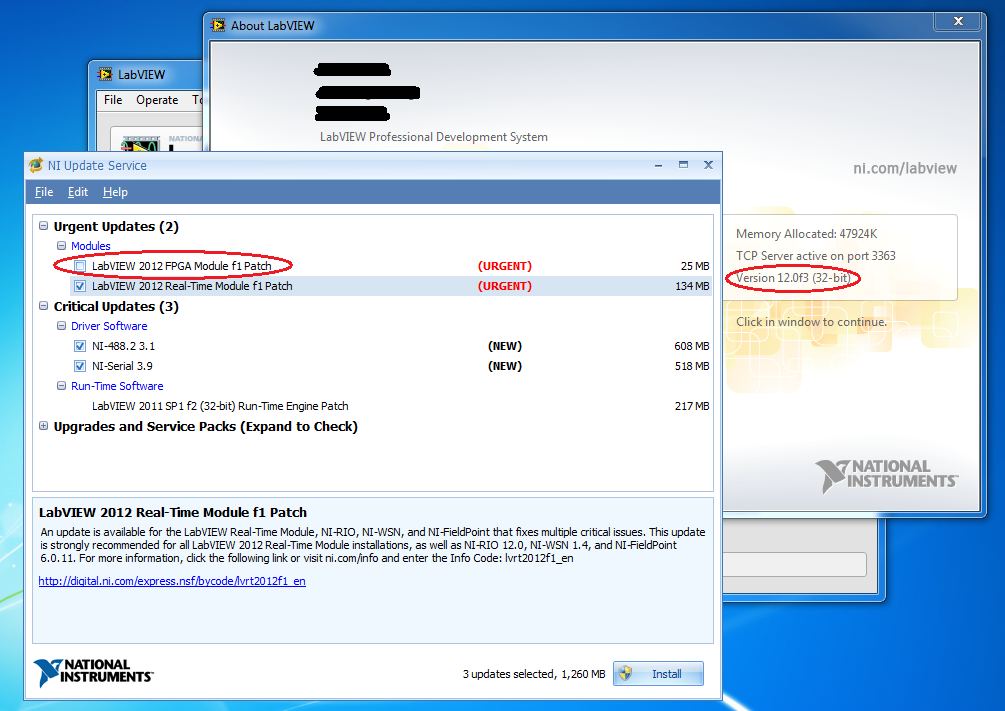The height and width of the screenshot is (711, 1005).
Task: Collapse the Driver Software subgroup
Action: click(62, 326)
